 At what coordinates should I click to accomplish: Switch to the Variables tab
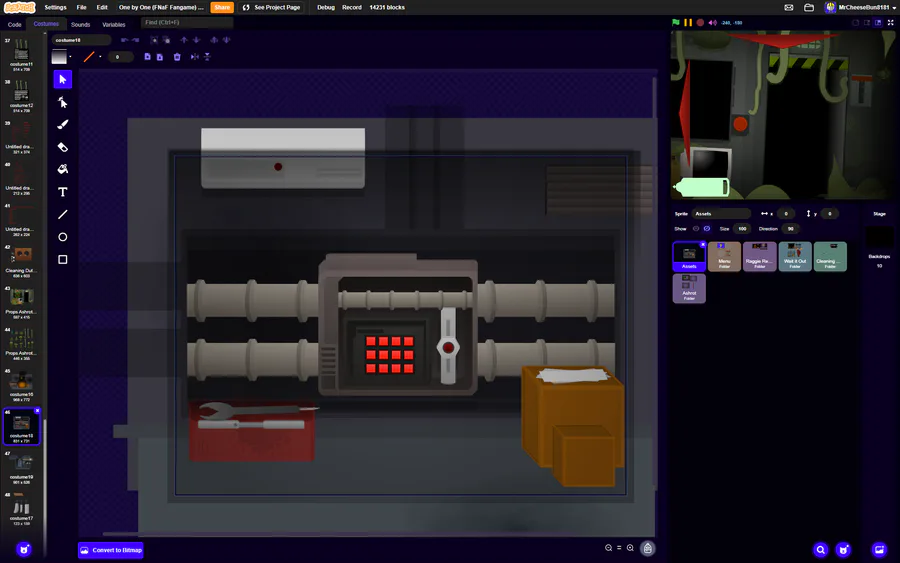[114, 25]
